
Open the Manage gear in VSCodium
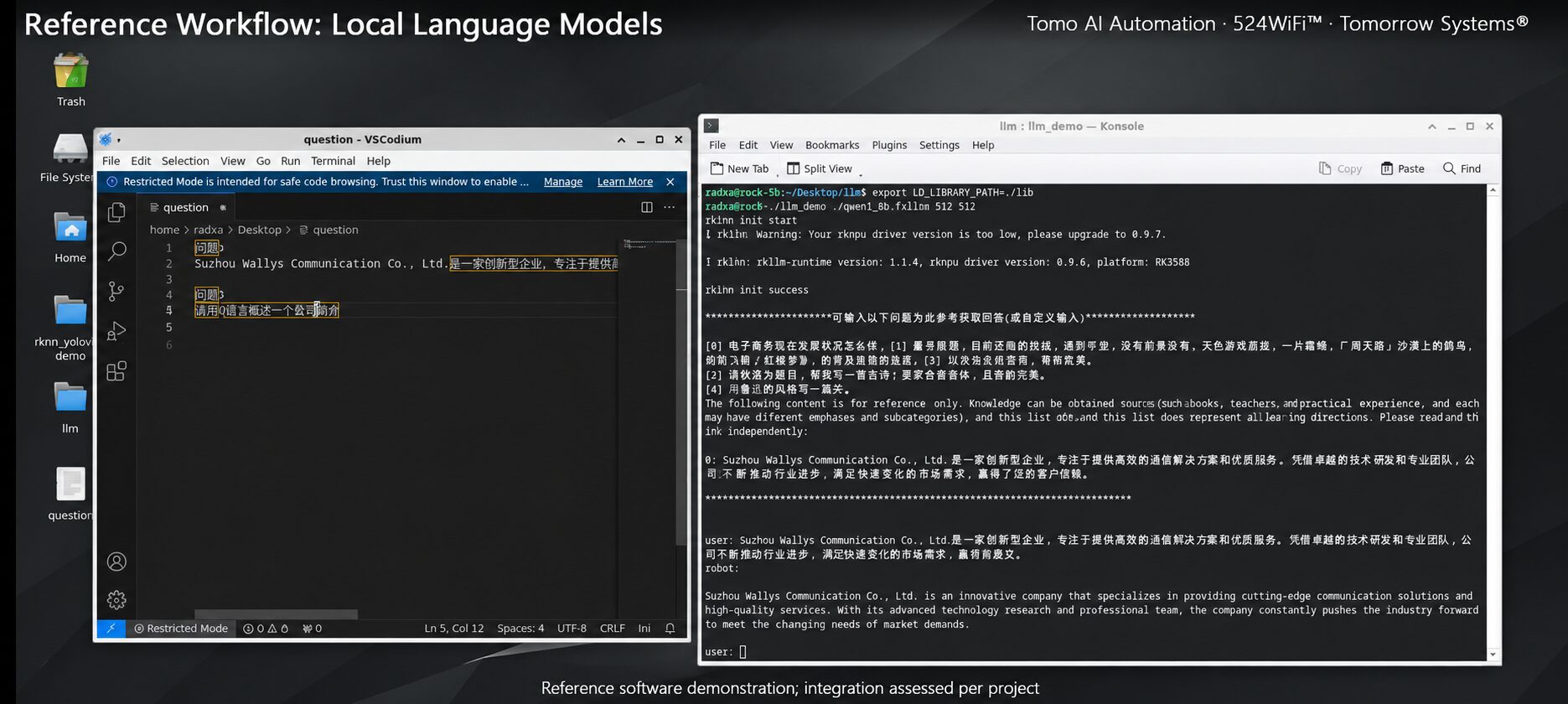(x=116, y=600)
